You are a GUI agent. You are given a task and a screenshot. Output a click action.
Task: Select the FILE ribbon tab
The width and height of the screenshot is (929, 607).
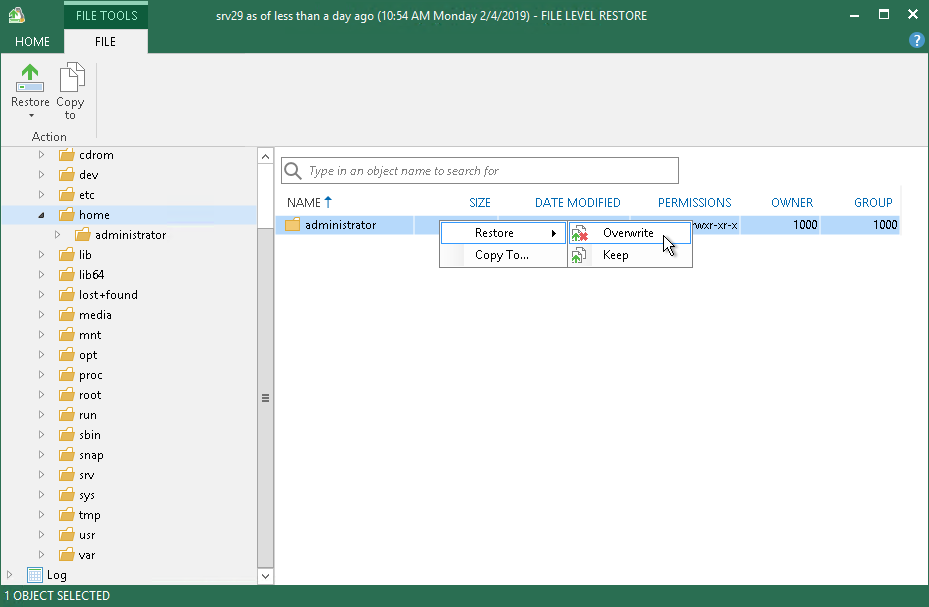click(x=105, y=41)
